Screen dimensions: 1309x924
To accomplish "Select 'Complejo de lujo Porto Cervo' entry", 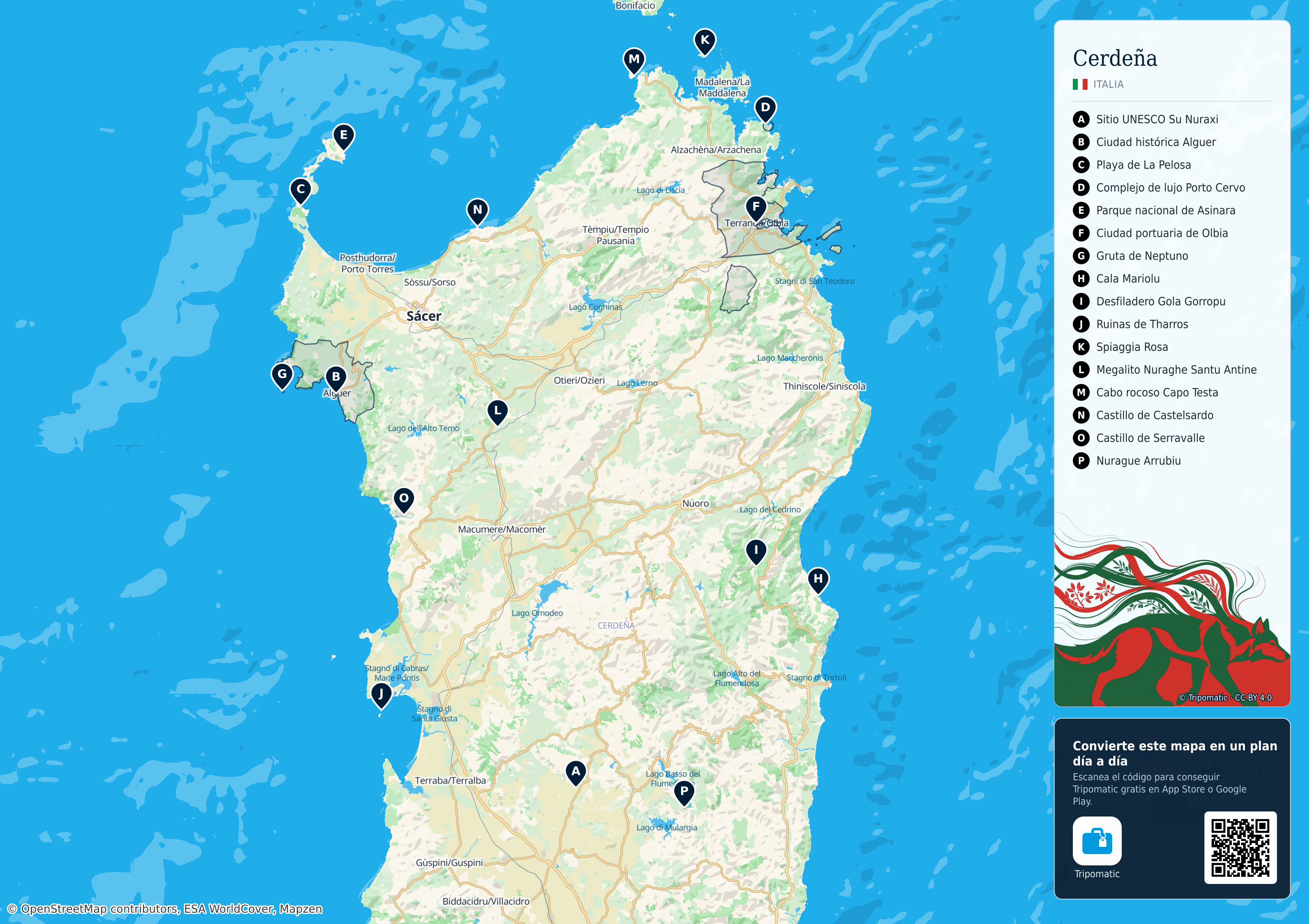I will pos(1170,188).
